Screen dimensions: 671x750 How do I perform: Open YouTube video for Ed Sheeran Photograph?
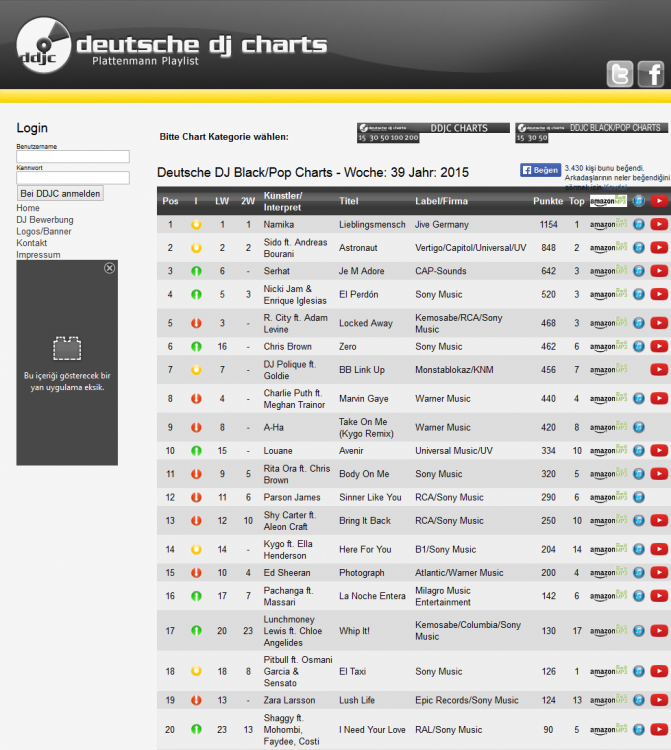coord(659,573)
